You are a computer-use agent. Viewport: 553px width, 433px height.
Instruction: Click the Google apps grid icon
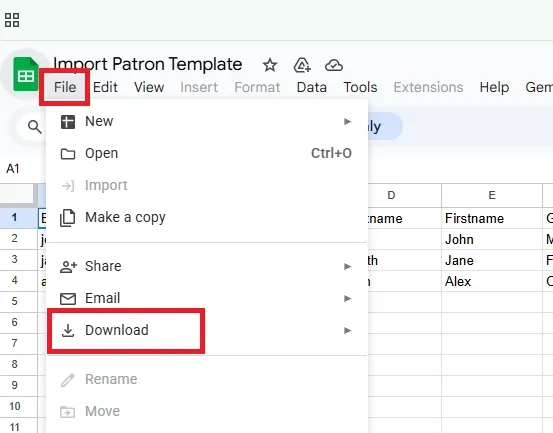(x=12, y=20)
